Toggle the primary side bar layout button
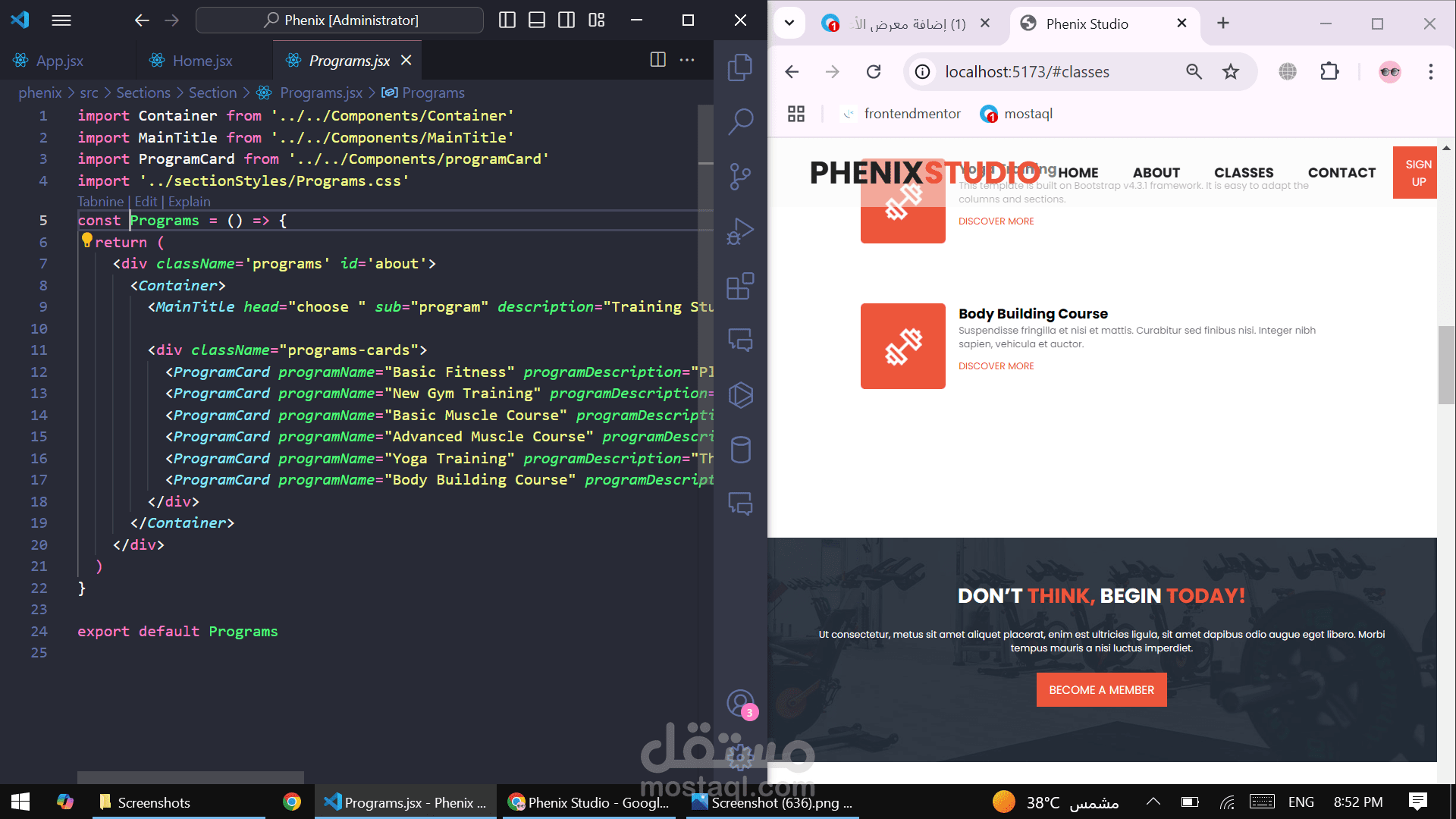The width and height of the screenshot is (1456, 819). (x=507, y=20)
